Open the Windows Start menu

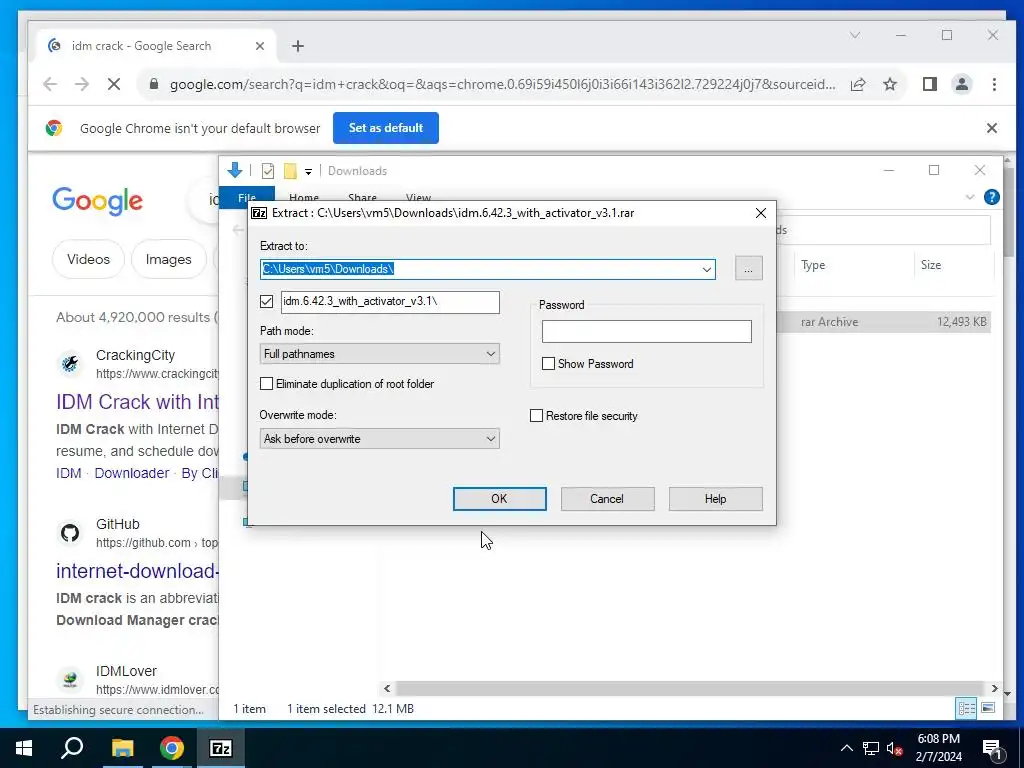[x=24, y=748]
